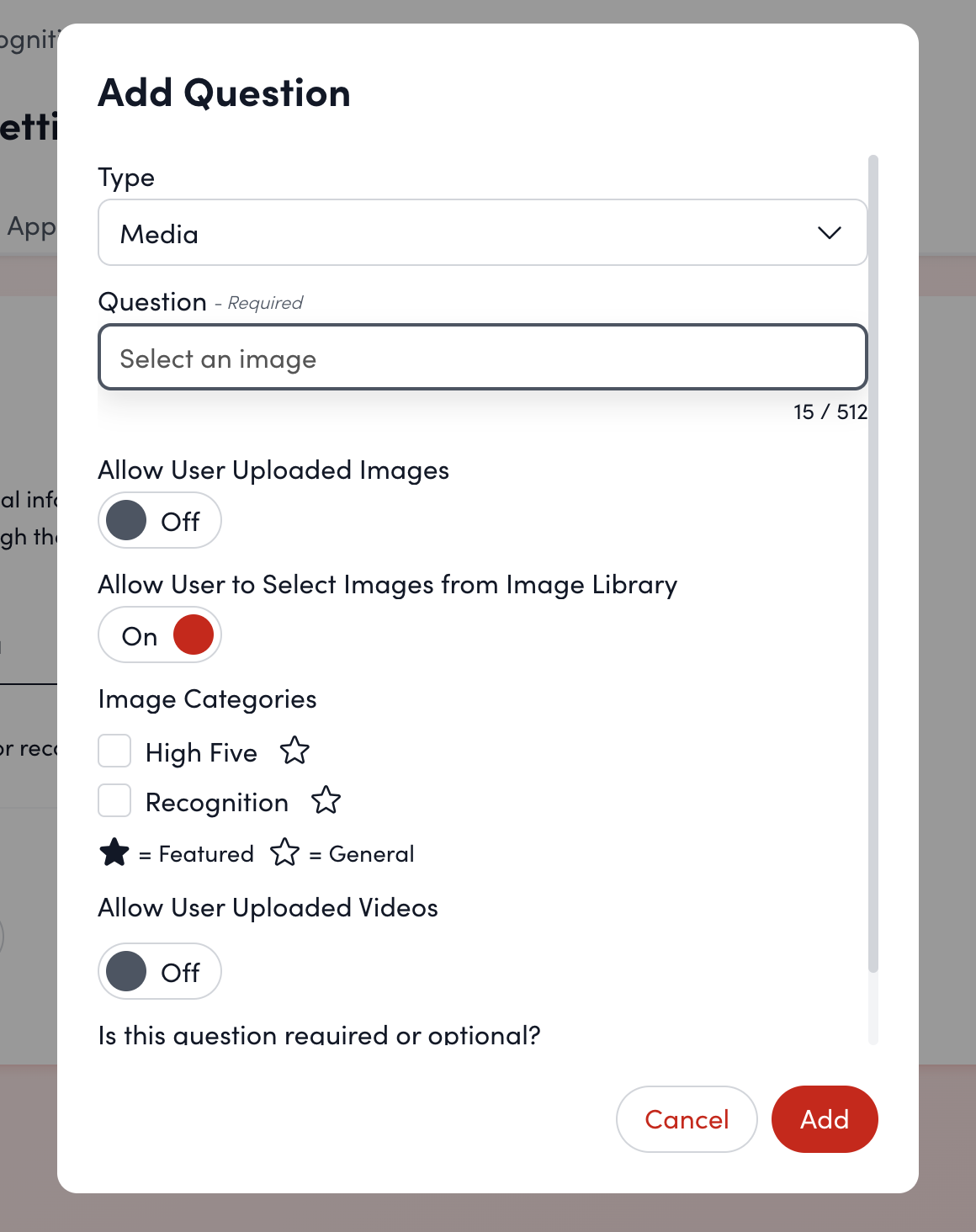Click the partially hidden App tab behind dialog

(x=30, y=227)
